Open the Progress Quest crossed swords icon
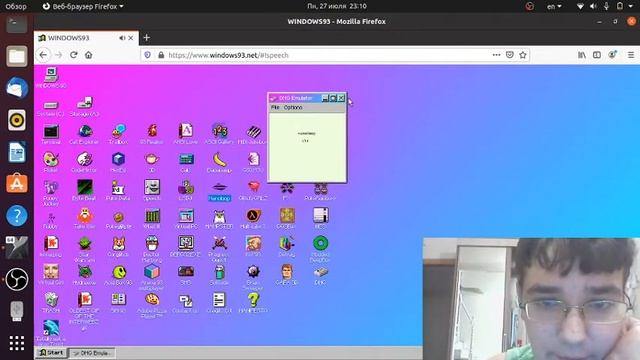Viewport: 640px width, 360px height. tap(219, 244)
